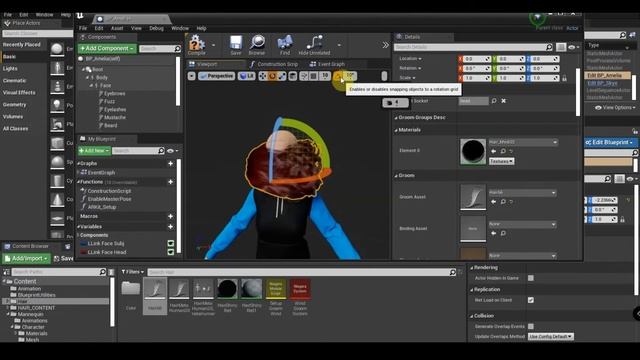Viewport: 640px width, 360px height.
Task: Collapse the Face component tree node
Action: 91,86
